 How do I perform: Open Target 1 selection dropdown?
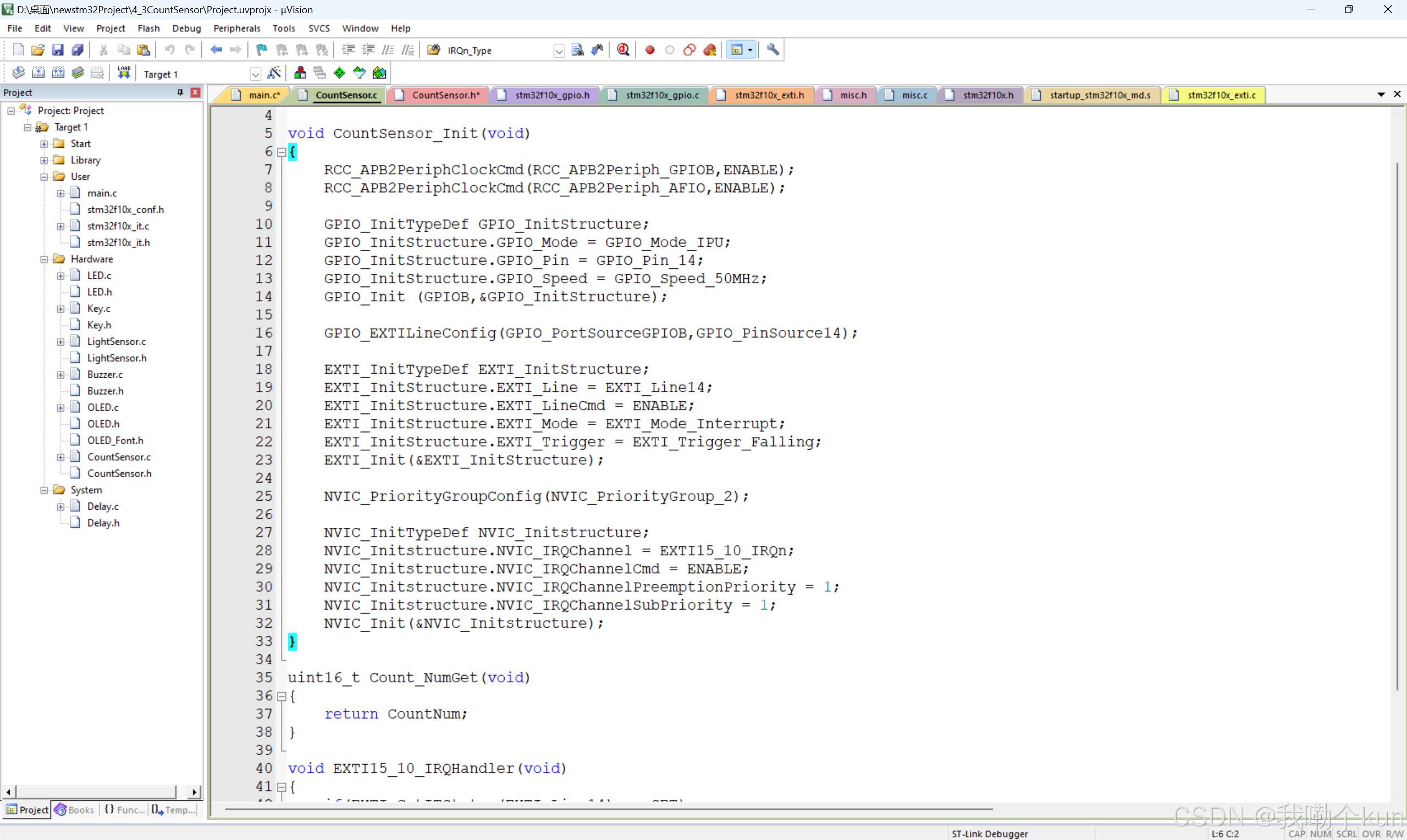pyautogui.click(x=255, y=74)
